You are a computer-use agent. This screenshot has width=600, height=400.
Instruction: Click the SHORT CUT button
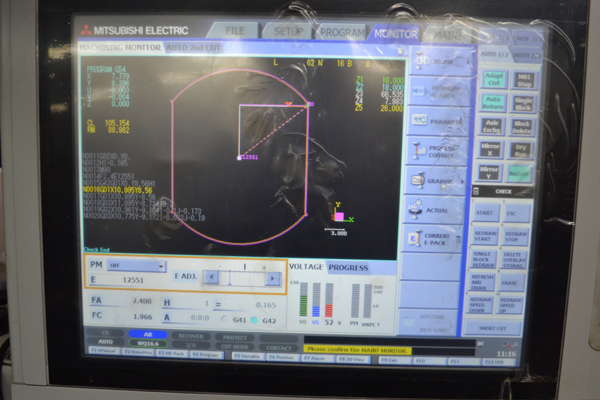(492, 328)
